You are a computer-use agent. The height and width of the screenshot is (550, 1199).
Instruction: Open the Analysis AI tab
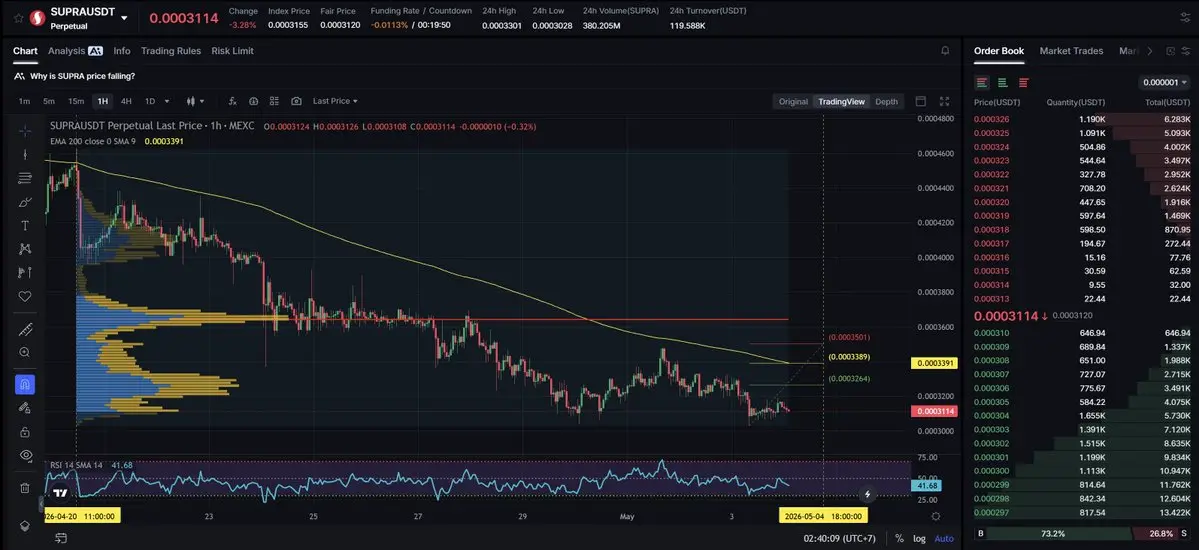tap(75, 50)
